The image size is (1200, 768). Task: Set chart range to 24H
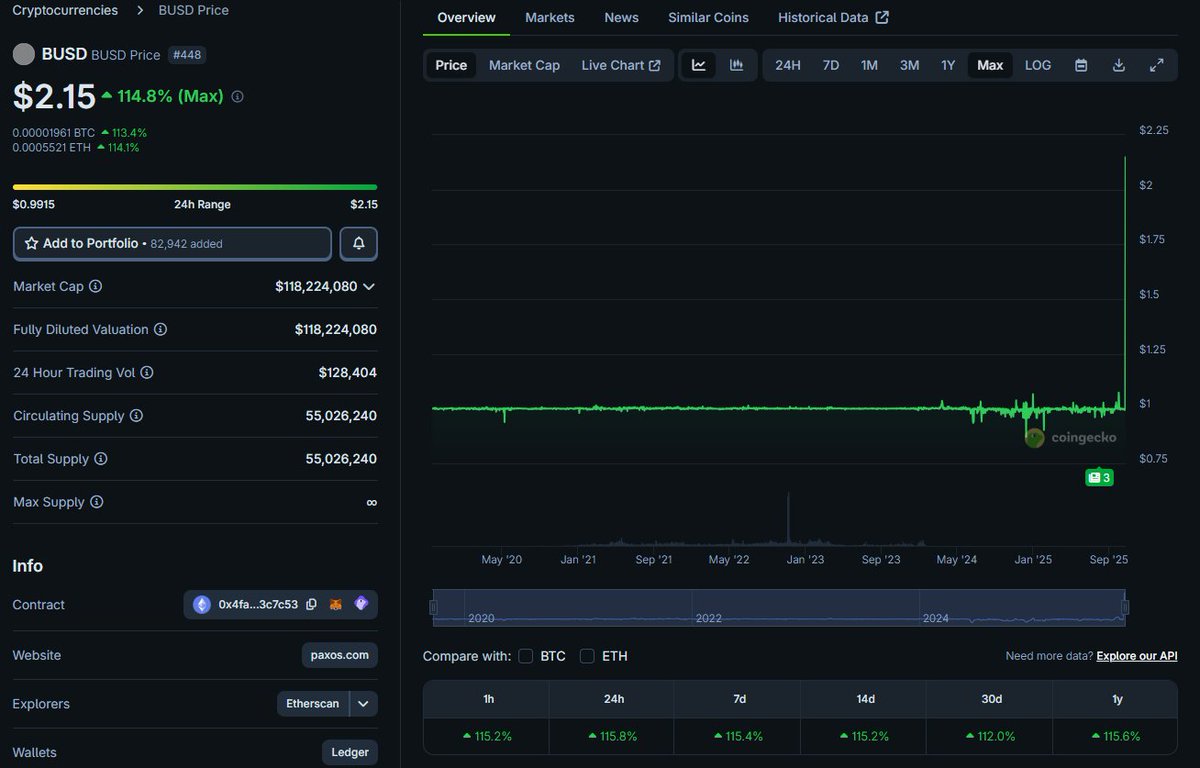(x=788, y=65)
